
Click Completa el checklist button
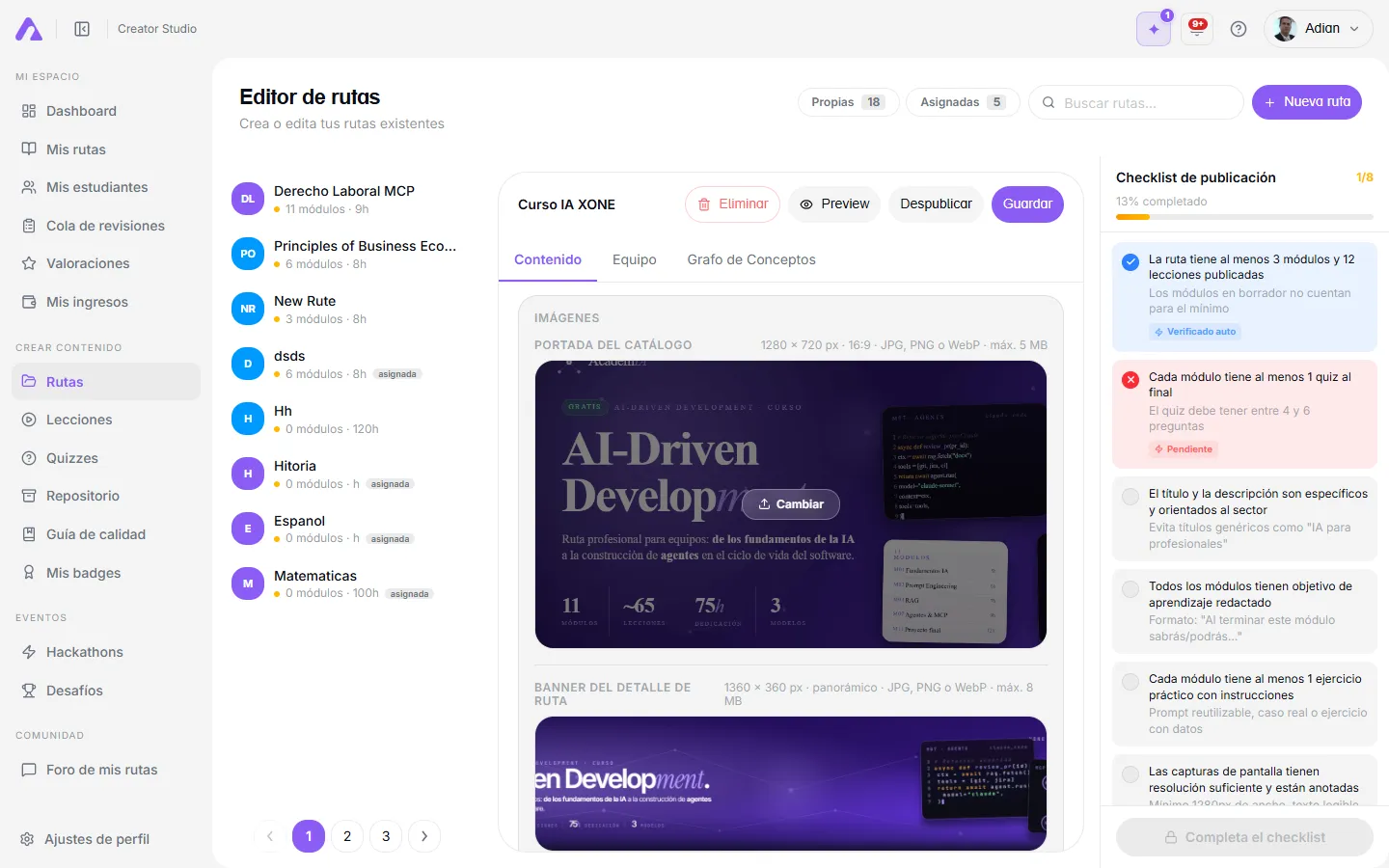click(1244, 837)
